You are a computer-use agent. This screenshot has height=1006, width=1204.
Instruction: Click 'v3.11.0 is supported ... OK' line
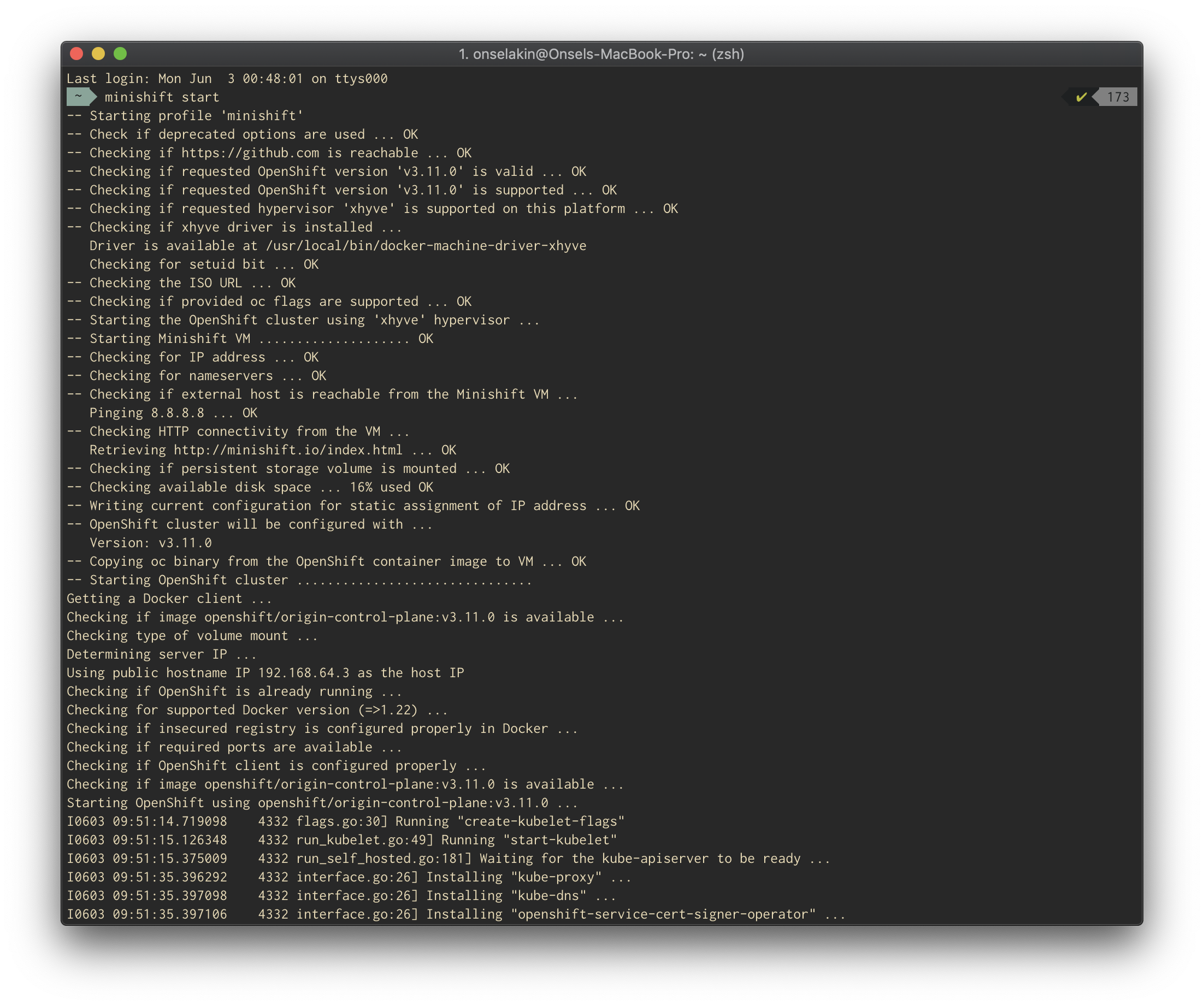342,190
